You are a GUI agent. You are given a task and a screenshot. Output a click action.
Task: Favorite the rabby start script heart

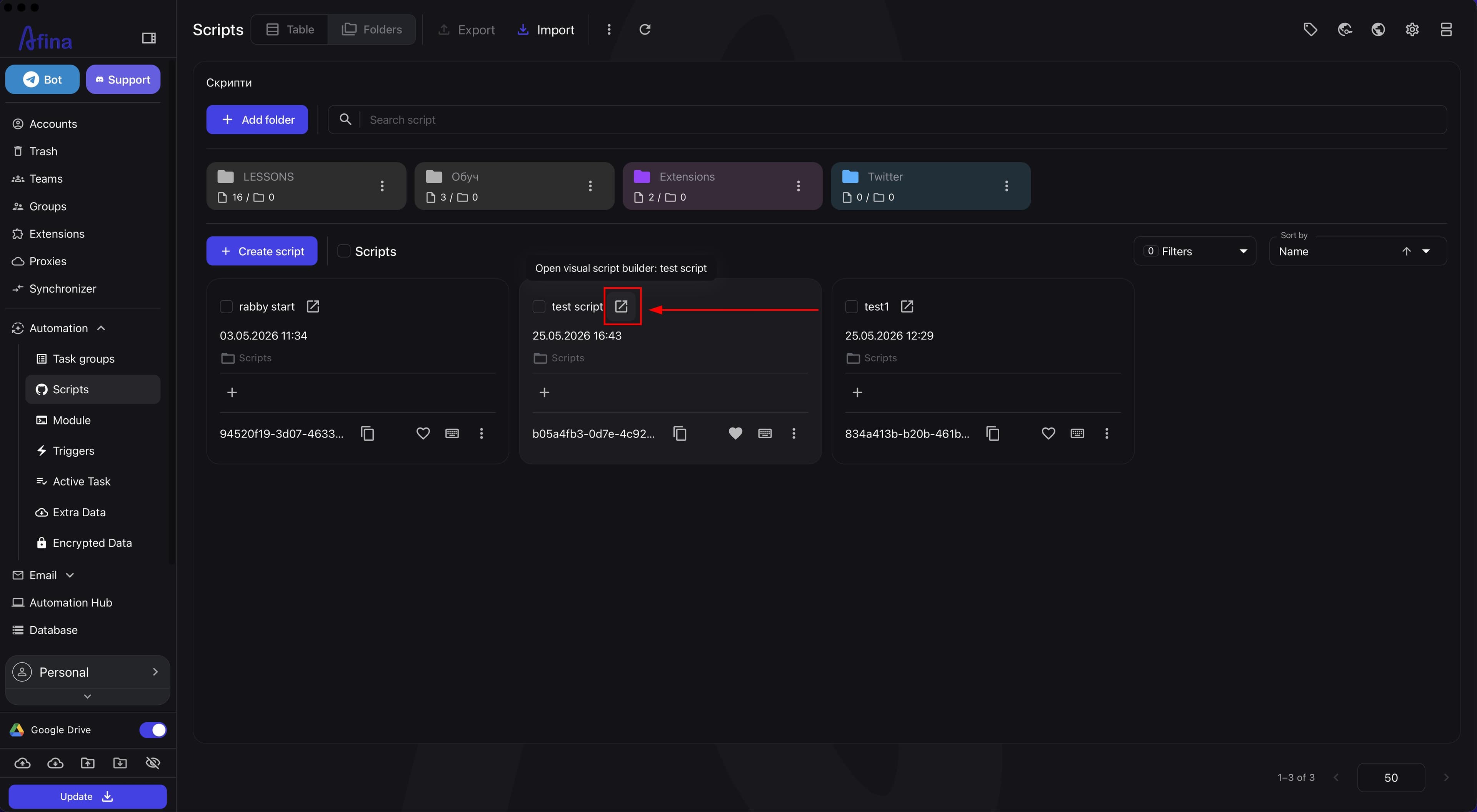click(x=423, y=433)
